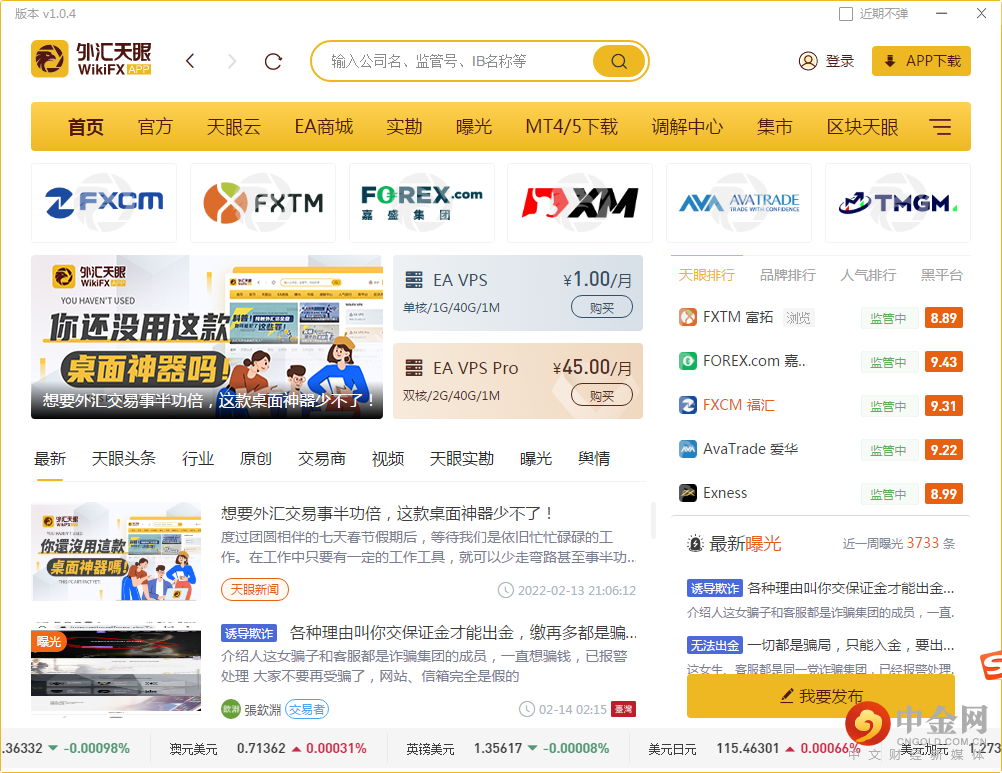
Task: Click the 无法出金 tag in 最新曝光
Action: (715, 645)
